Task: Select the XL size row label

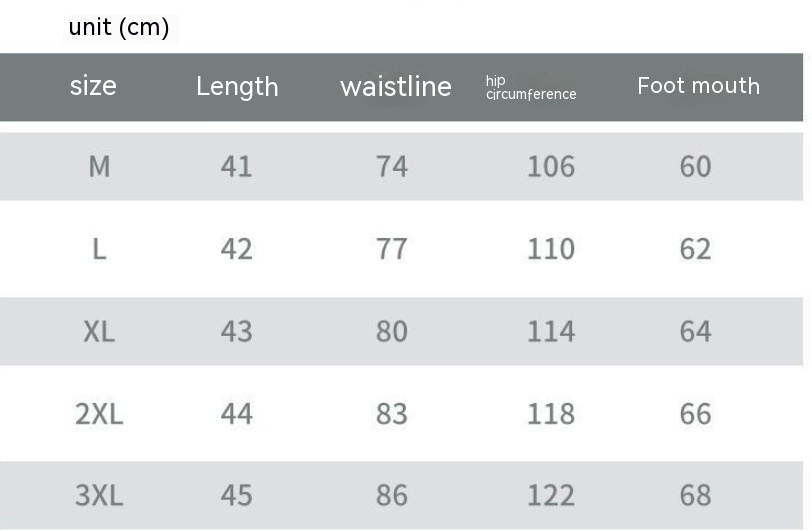Action: click(99, 331)
